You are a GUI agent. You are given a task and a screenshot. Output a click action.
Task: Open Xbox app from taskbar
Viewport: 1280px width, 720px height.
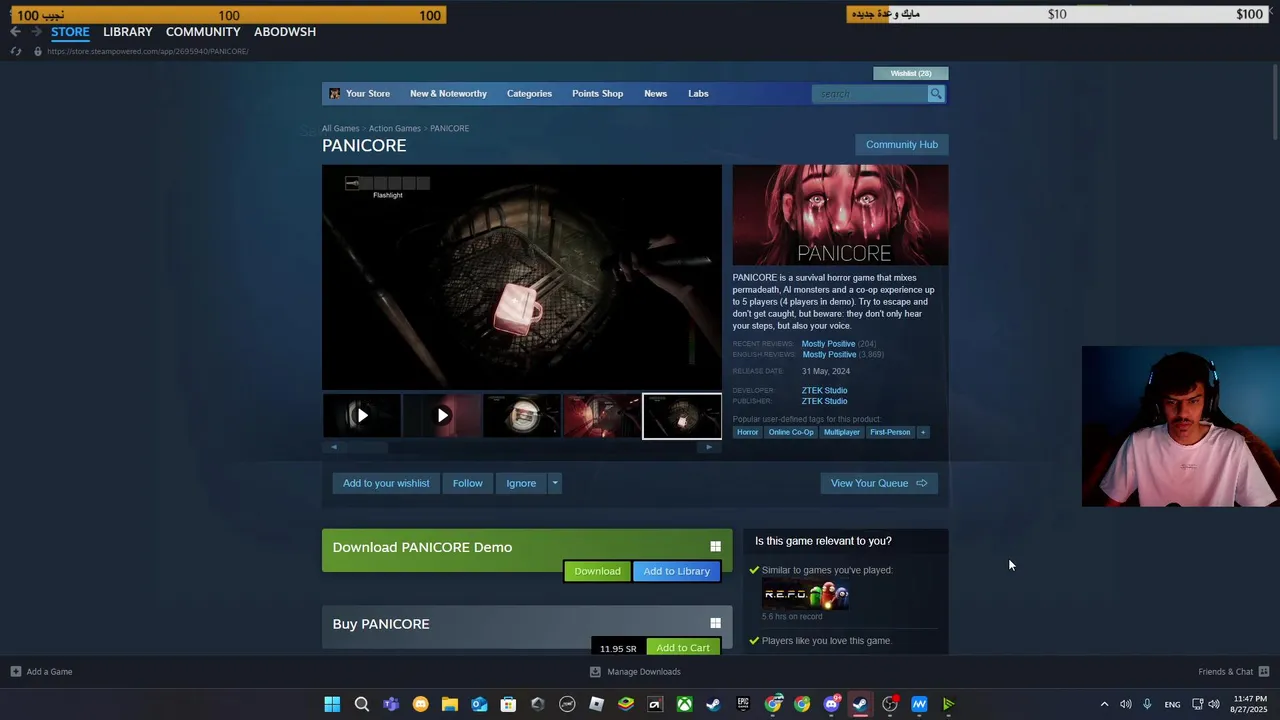point(684,704)
